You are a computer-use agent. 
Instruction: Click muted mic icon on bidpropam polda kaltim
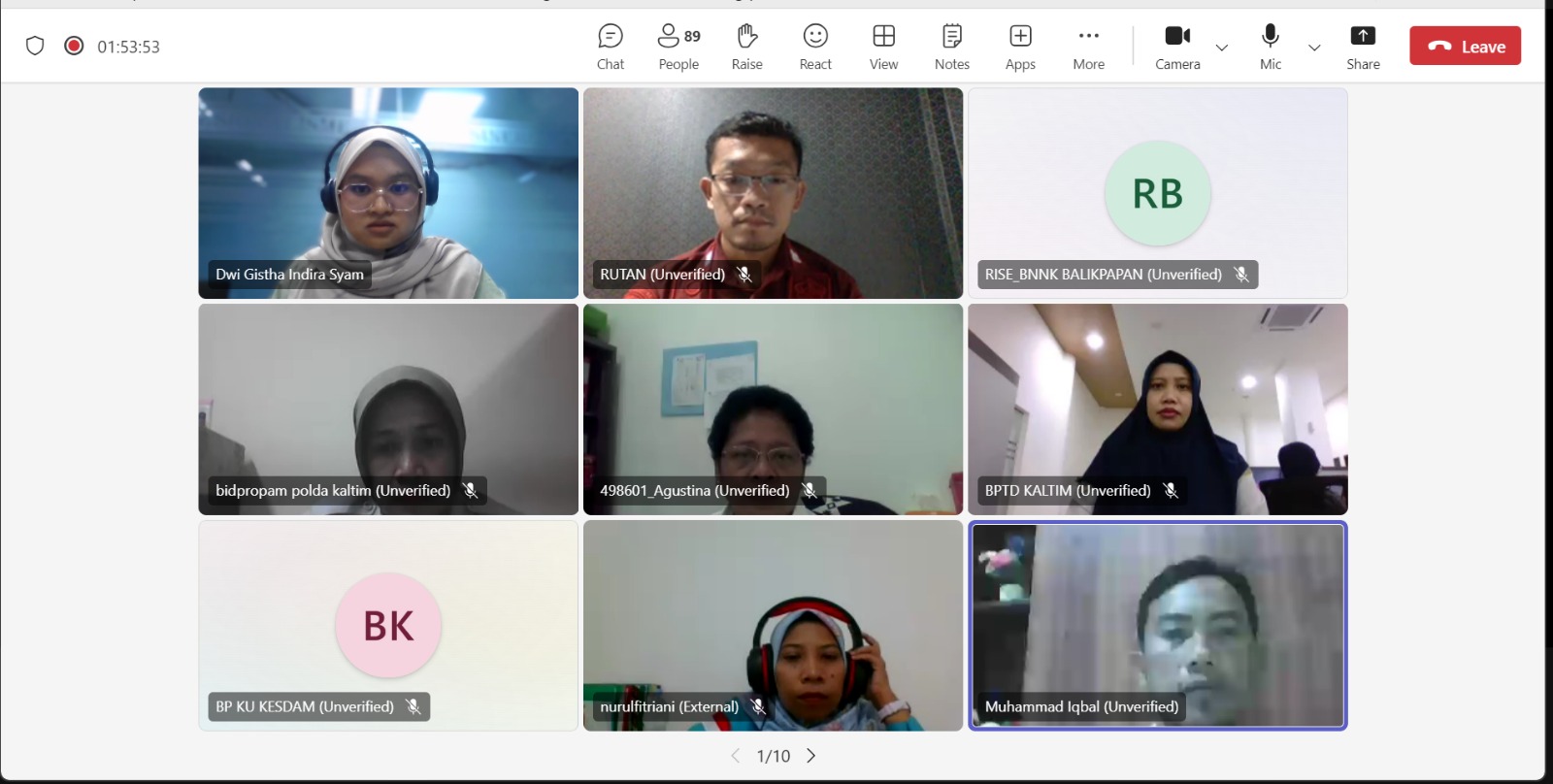click(x=470, y=491)
